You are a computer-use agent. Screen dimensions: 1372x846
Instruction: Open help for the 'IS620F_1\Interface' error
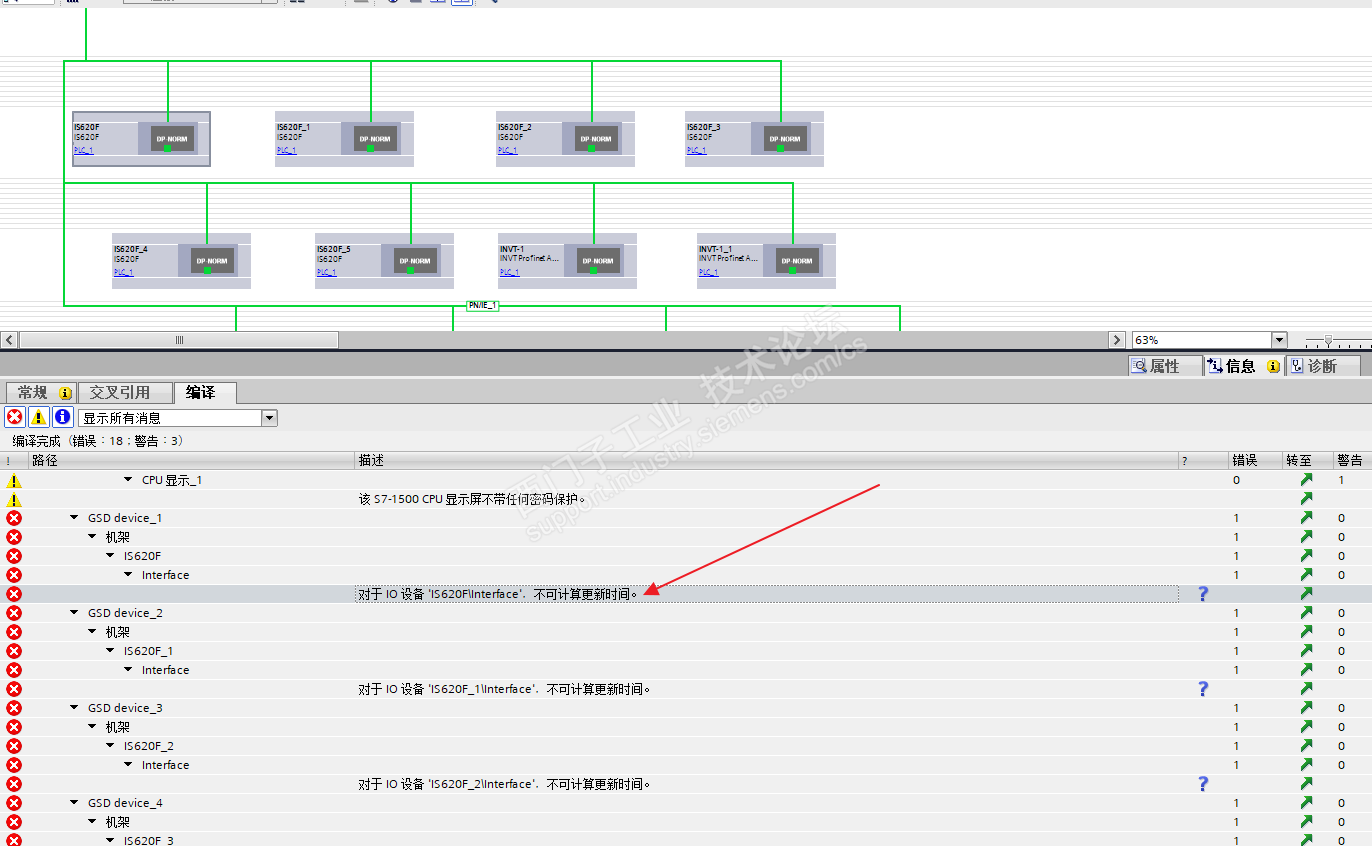1203,689
